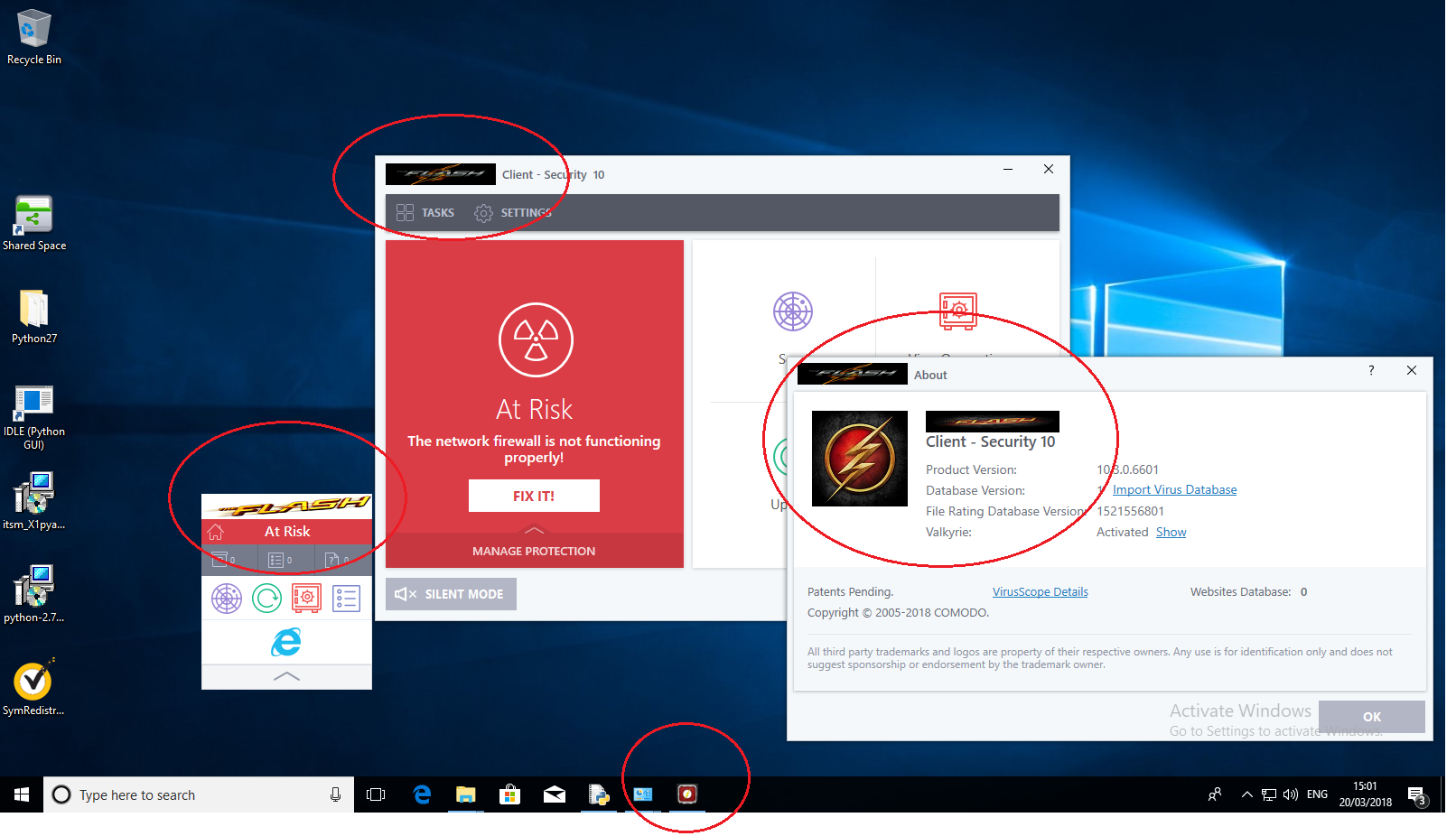The height and width of the screenshot is (836, 1456).
Task: Click the File Rating Database value 1521556801
Action: (1130, 511)
